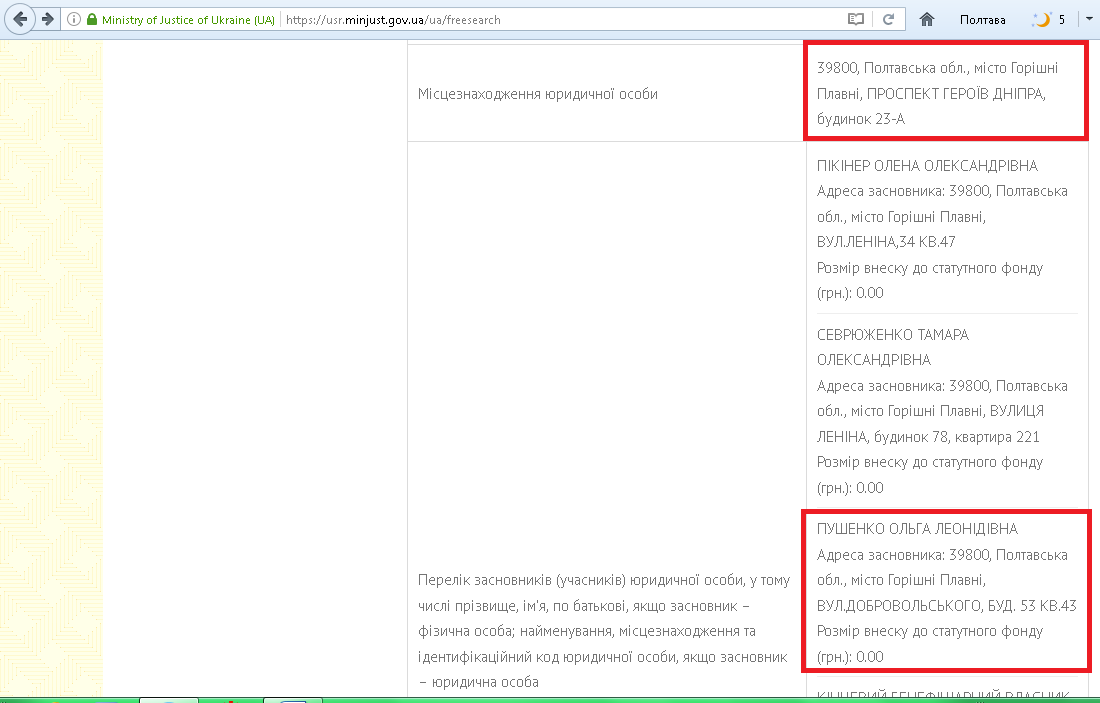Toggle Reader View icon in address bar
Screen dimensions: 1100x703
point(855,20)
